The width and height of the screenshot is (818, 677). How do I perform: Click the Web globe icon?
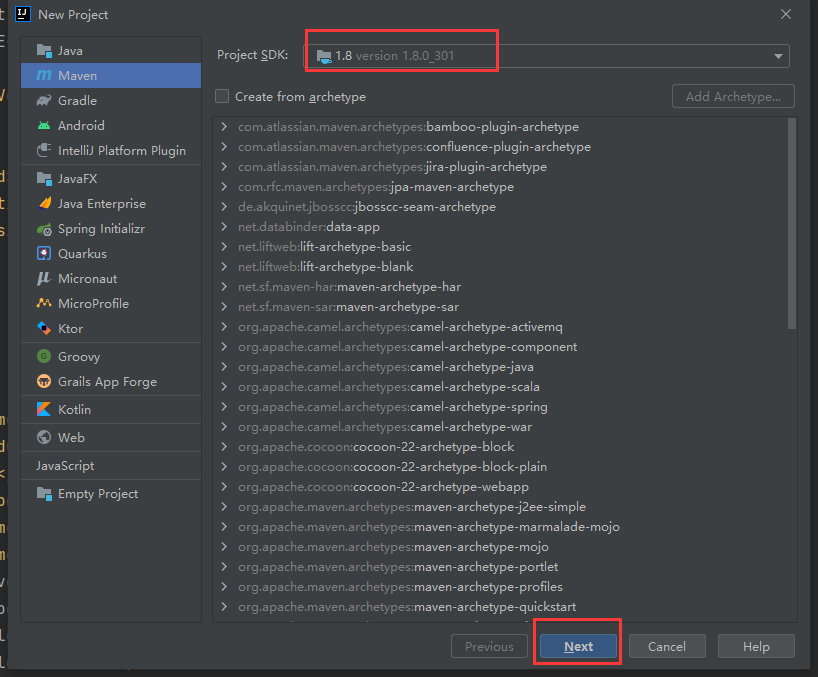(x=44, y=437)
